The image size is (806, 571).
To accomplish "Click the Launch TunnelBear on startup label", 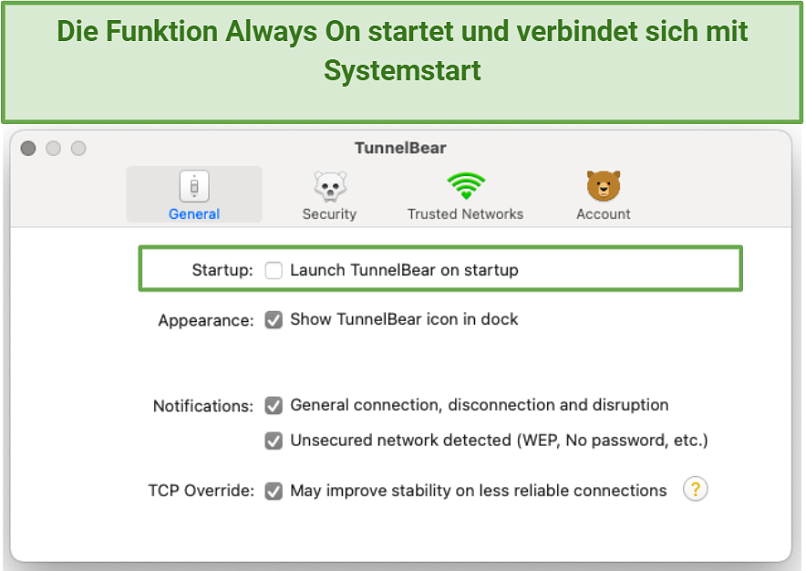I will click(405, 270).
